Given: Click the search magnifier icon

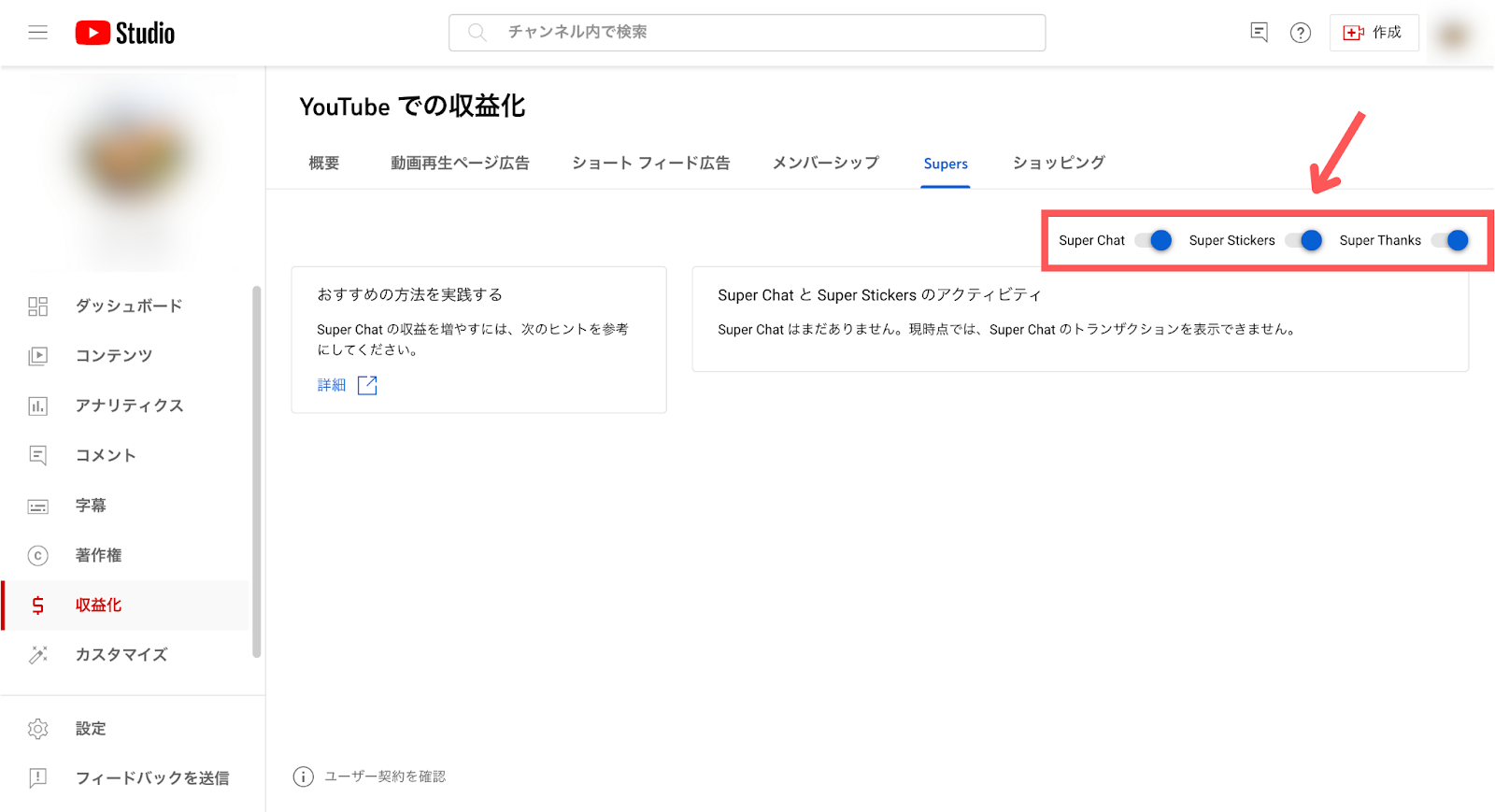Looking at the screenshot, I should (477, 33).
